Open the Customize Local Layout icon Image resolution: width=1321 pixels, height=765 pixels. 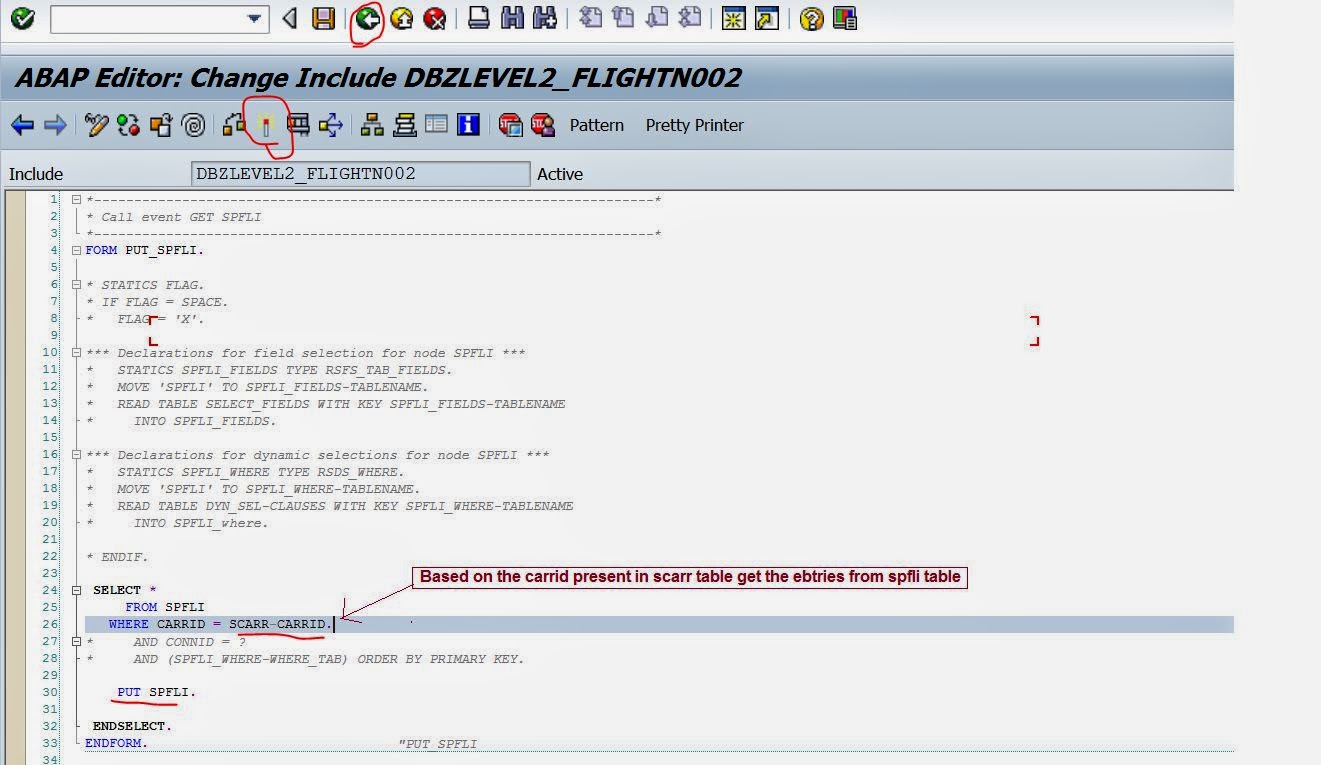pyautogui.click(x=845, y=18)
